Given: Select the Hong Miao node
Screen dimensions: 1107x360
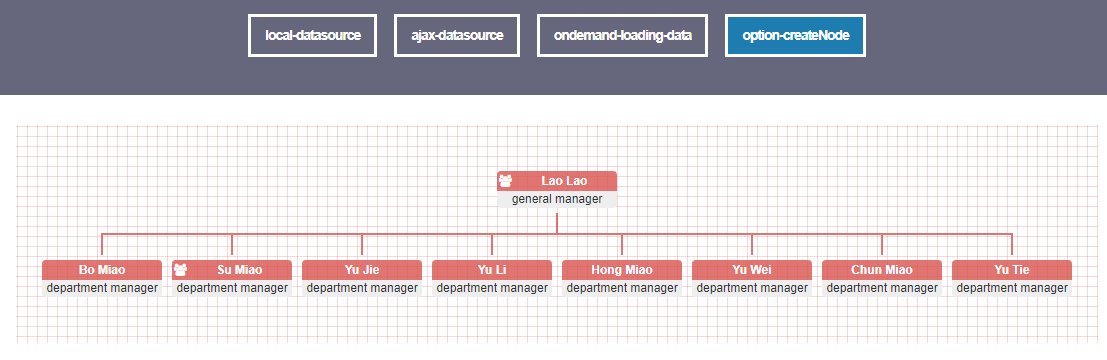Looking at the screenshot, I should (x=622, y=278).
